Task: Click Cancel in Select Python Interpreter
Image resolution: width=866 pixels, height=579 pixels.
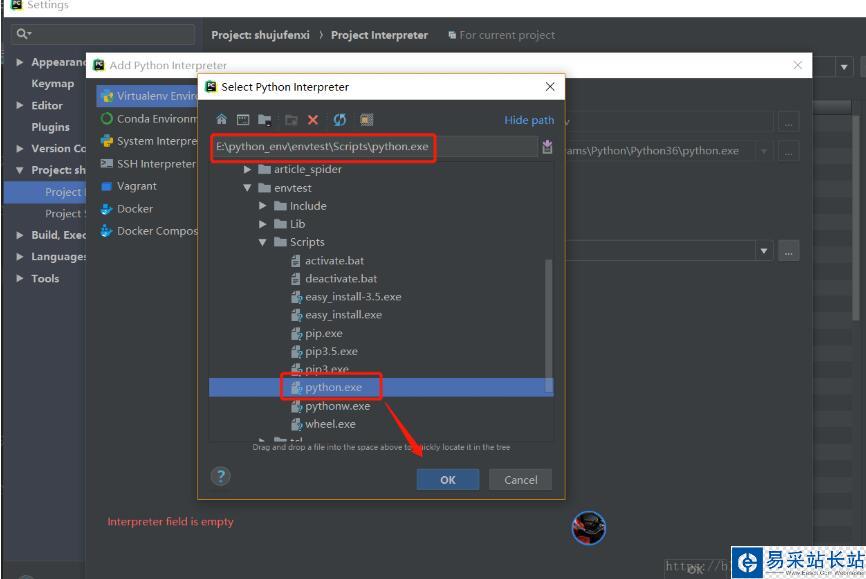Action: (520, 480)
